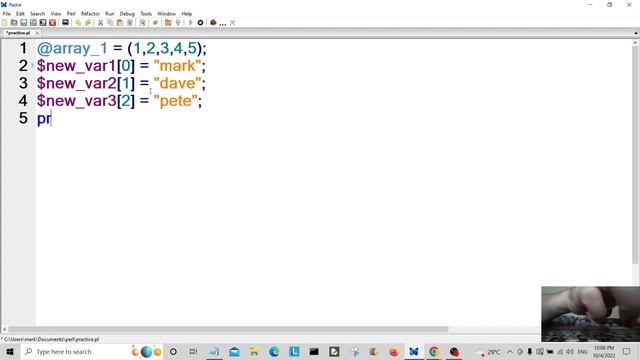Open File Explorer from the taskbar
Viewport: 640px width, 360px height.
(x=254, y=351)
